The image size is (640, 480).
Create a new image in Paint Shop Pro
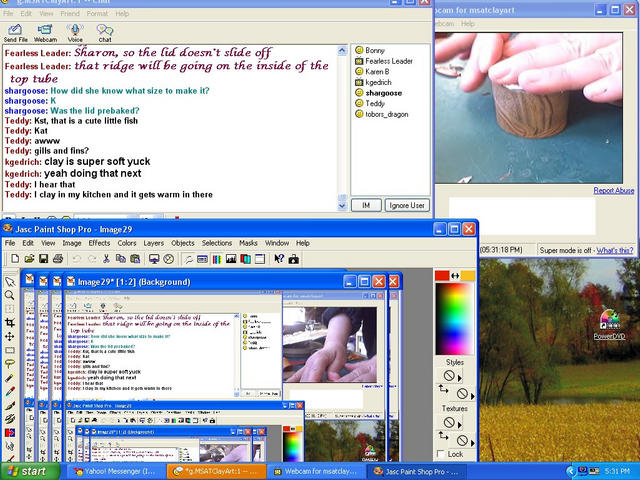tap(15, 259)
